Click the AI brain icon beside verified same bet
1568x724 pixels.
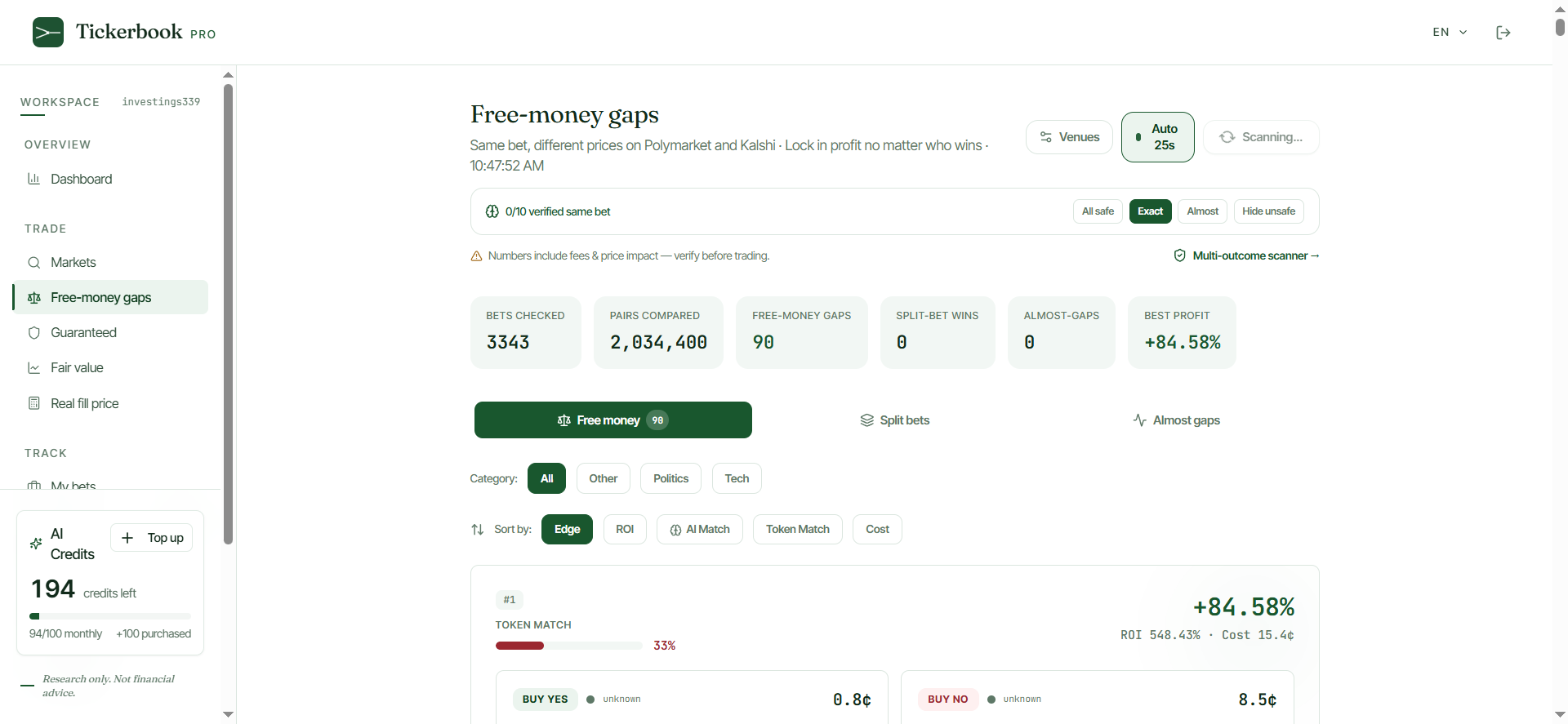click(x=492, y=211)
